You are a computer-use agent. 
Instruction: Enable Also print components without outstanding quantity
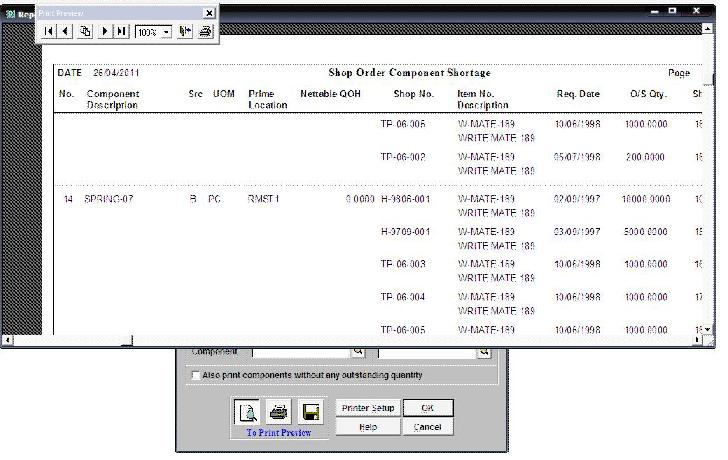pos(195,375)
